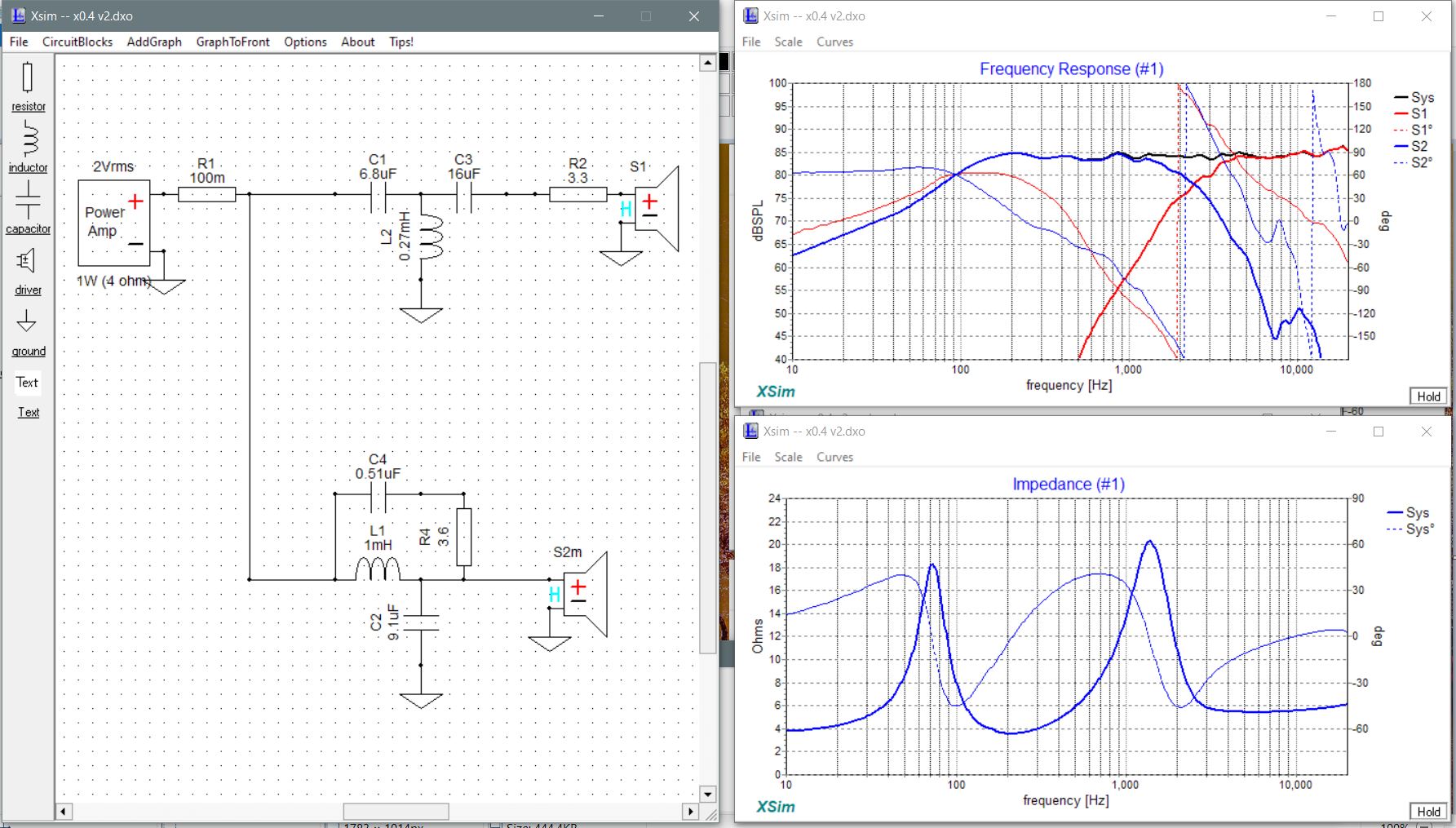Select capacitor C1 6.8uF symbol
The width and height of the screenshot is (1456, 828).
point(378,196)
